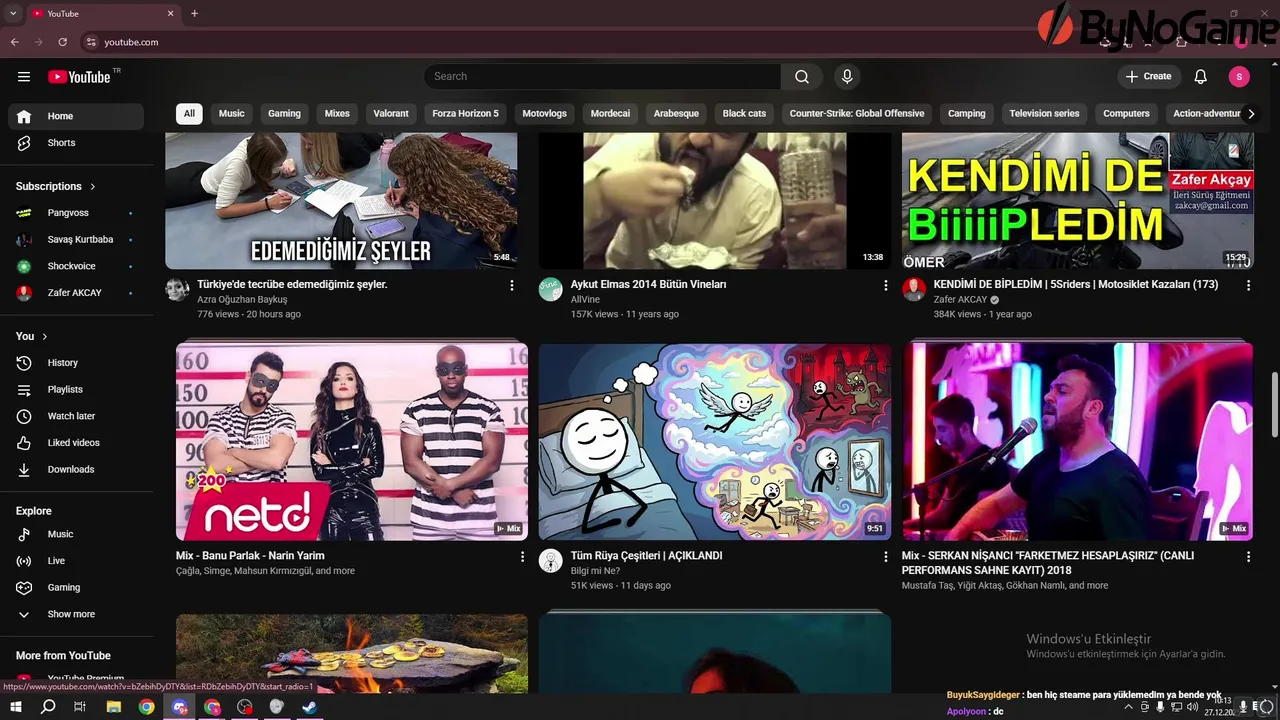This screenshot has height=720, width=1280.
Task: Open Serkan Nişancı concert thumbnail
Action: click(1078, 442)
